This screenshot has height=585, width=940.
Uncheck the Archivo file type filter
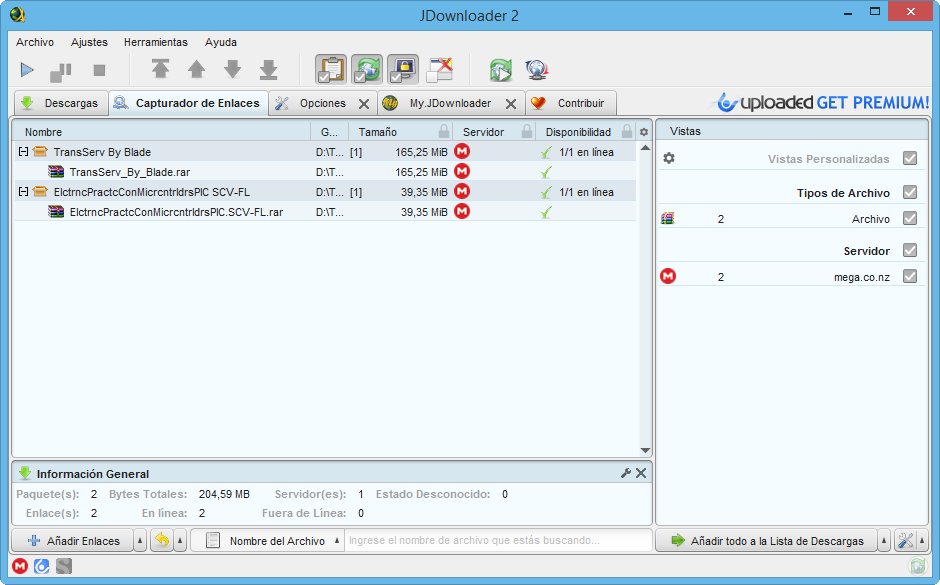[x=910, y=218]
